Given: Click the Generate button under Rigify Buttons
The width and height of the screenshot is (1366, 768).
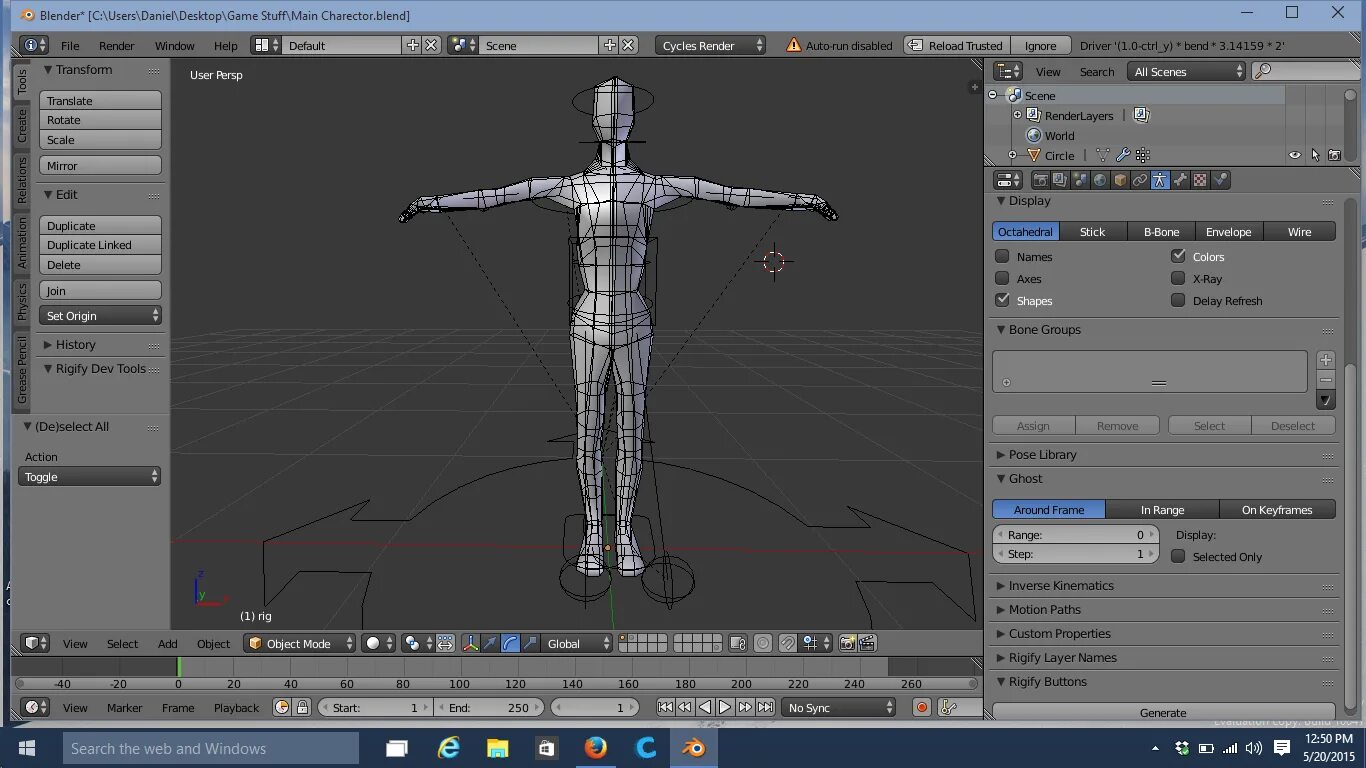Looking at the screenshot, I should point(1163,712).
